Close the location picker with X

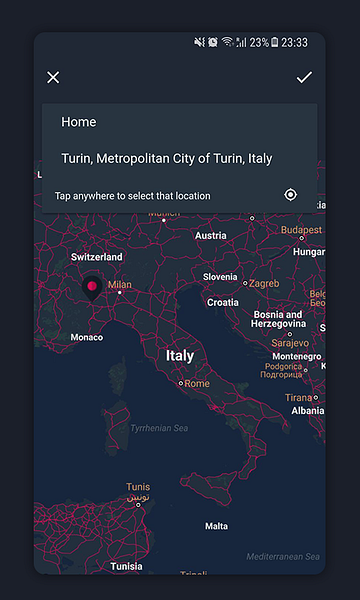(53, 78)
